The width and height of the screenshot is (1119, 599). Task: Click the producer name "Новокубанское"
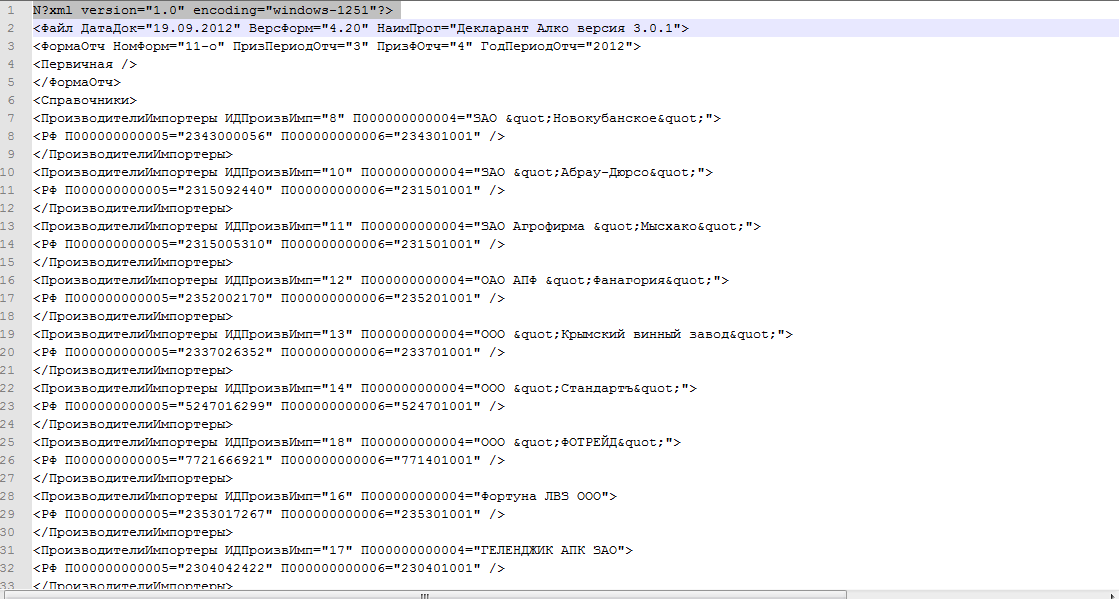coord(605,119)
